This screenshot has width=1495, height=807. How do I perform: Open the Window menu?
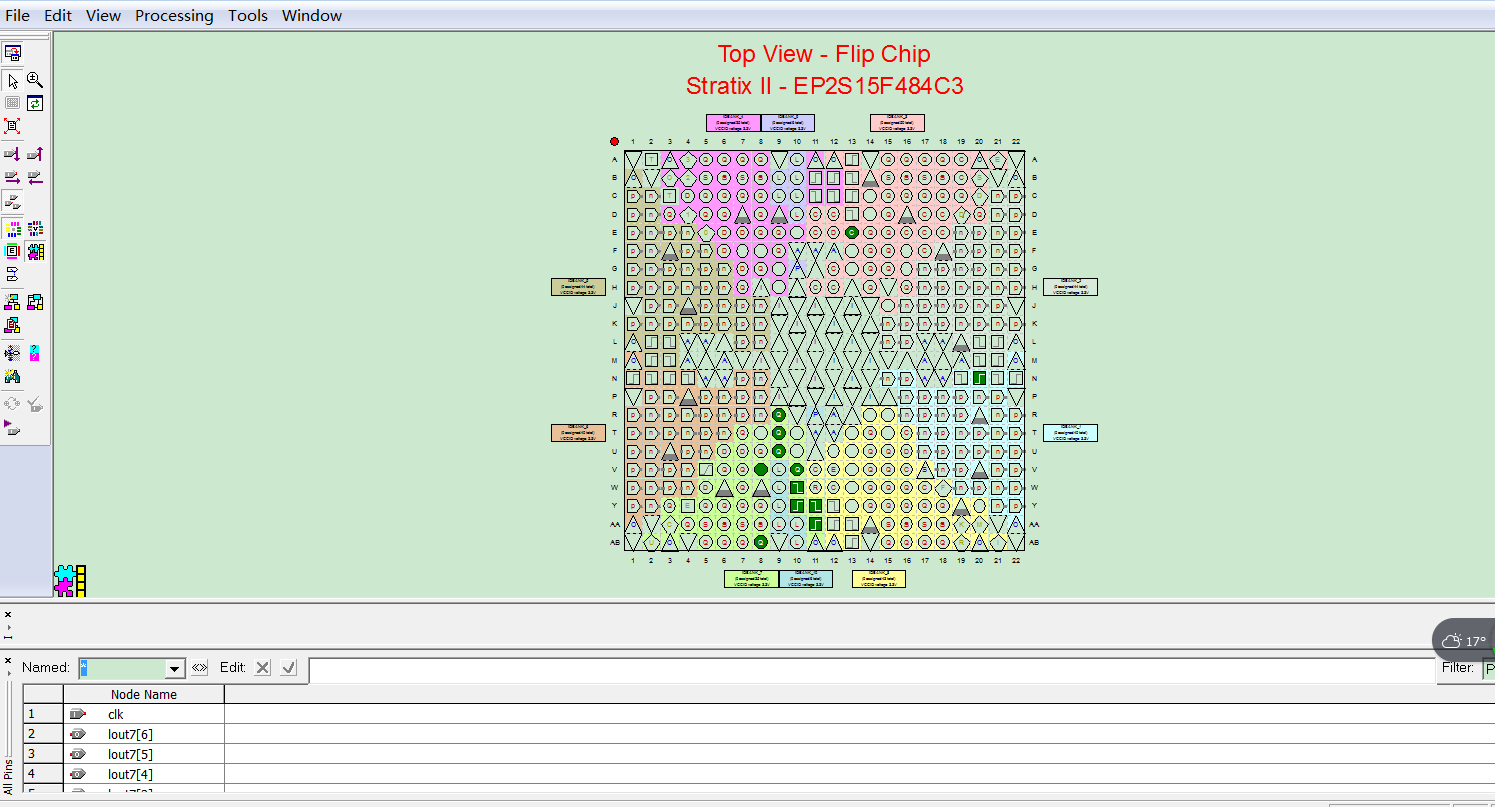click(312, 16)
